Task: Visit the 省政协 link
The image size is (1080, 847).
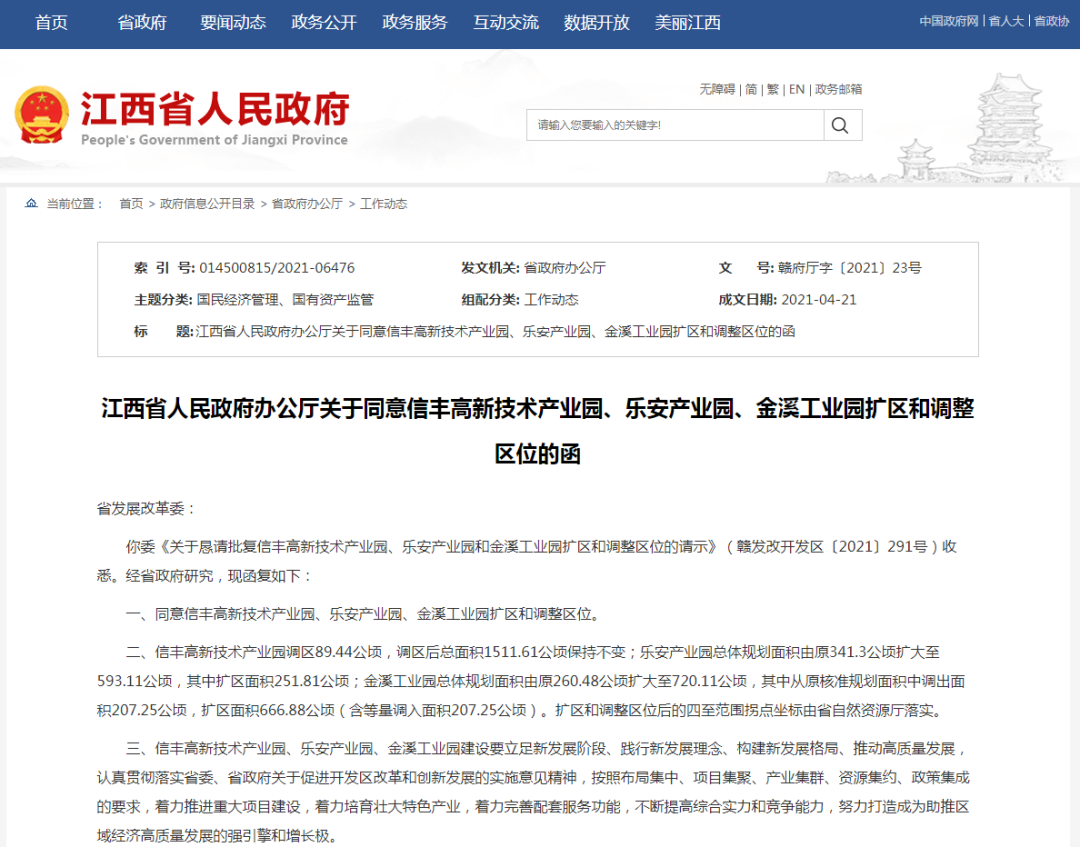Action: click(1051, 21)
